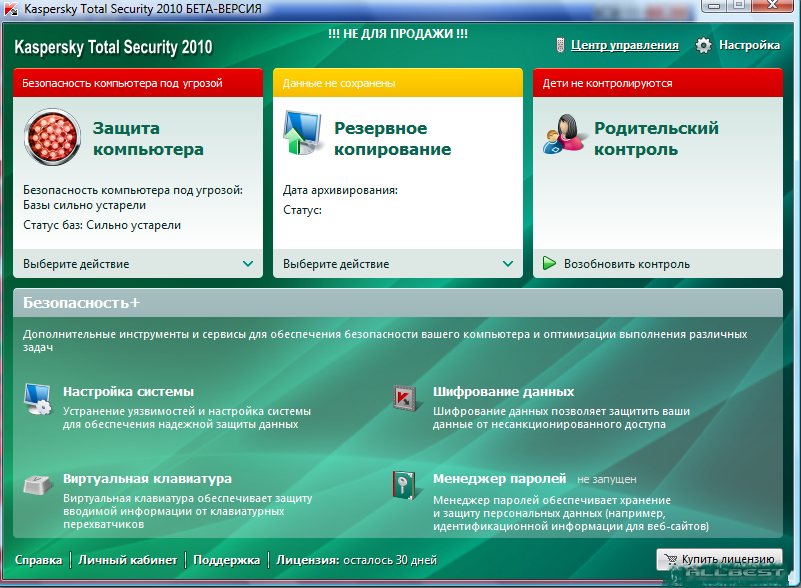801x588 pixels.
Task: Click the red 'Дети не контролируются' banner
Action: click(657, 83)
